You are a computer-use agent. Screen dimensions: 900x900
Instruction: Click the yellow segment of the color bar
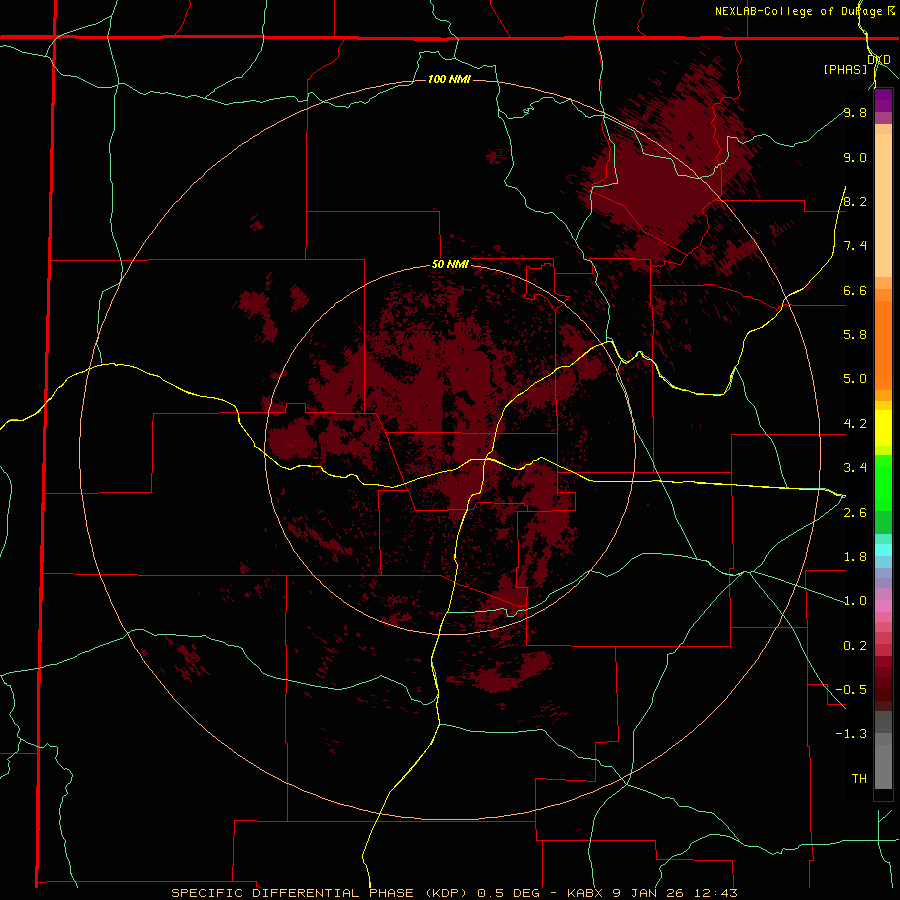tap(883, 428)
